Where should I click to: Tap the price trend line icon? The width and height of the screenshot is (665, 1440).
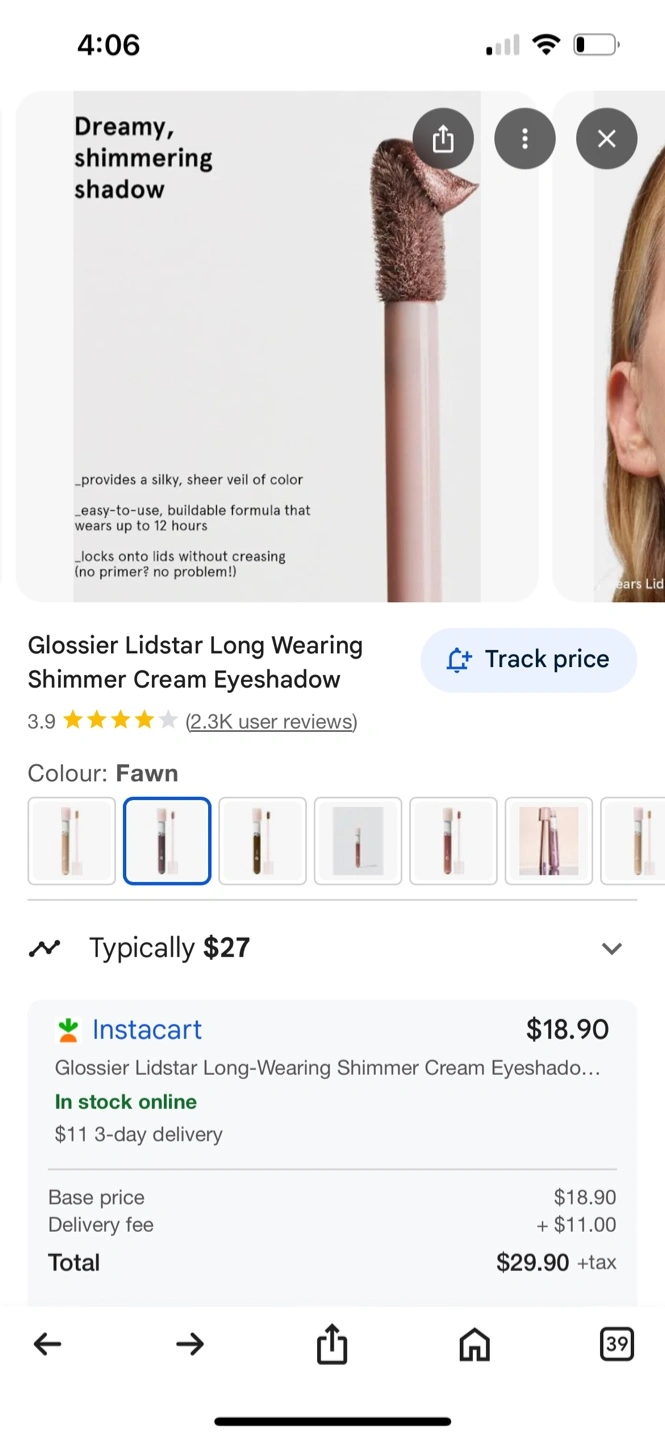(45, 948)
